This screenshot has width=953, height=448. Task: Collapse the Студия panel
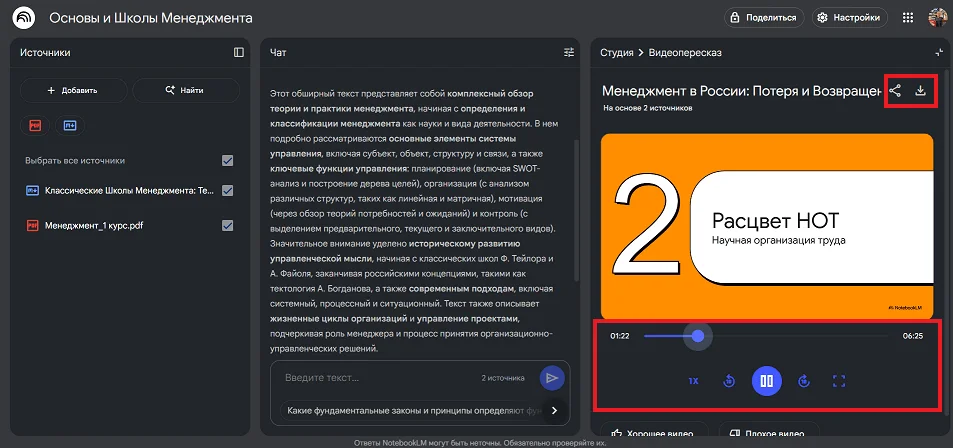point(938,52)
